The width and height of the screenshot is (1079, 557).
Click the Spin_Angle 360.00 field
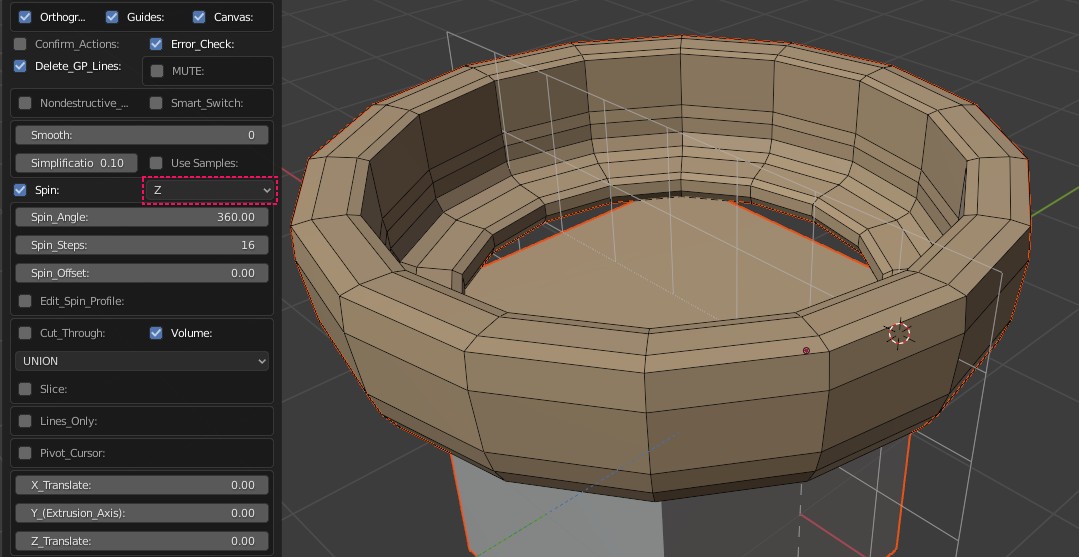pos(142,217)
